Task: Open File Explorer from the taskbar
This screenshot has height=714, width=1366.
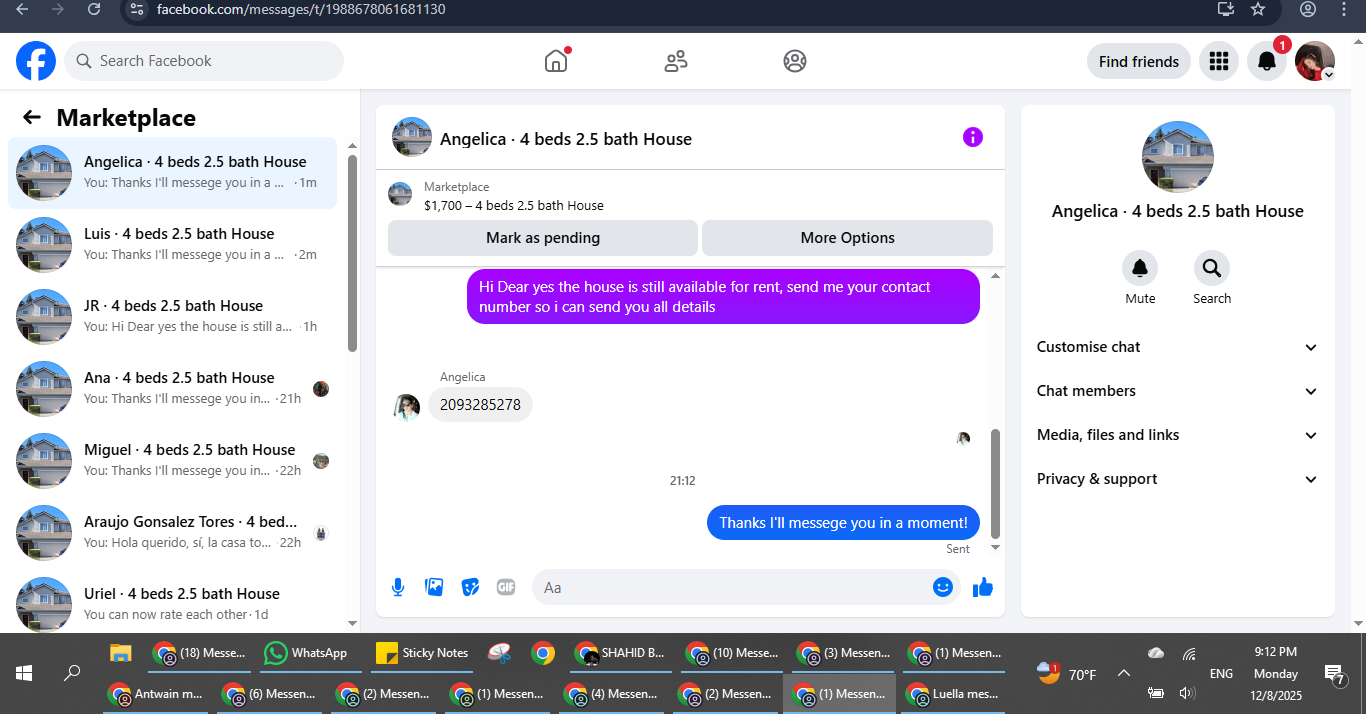Action: point(121,653)
